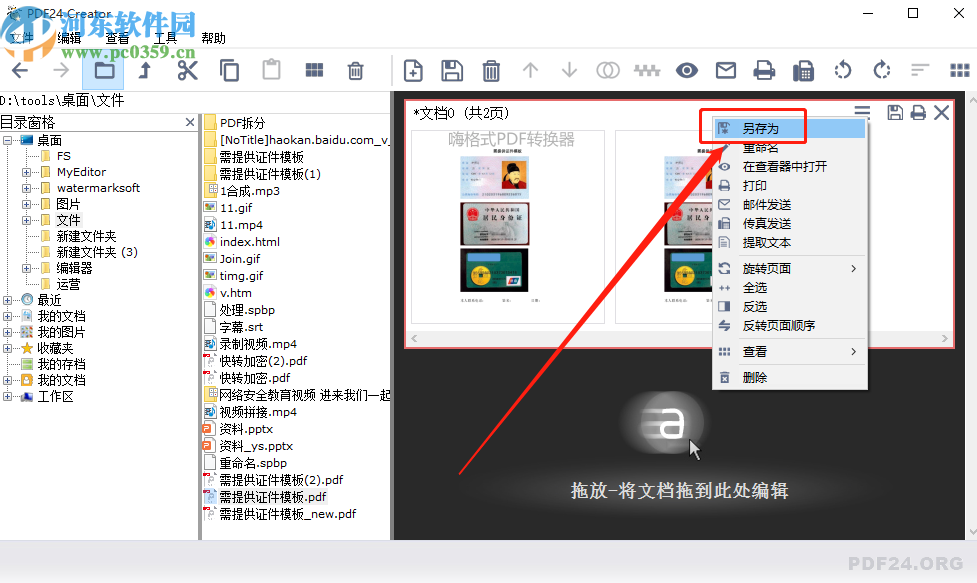
Task: Click left arrow of document horizontal scrollbar
Action: click(414, 338)
